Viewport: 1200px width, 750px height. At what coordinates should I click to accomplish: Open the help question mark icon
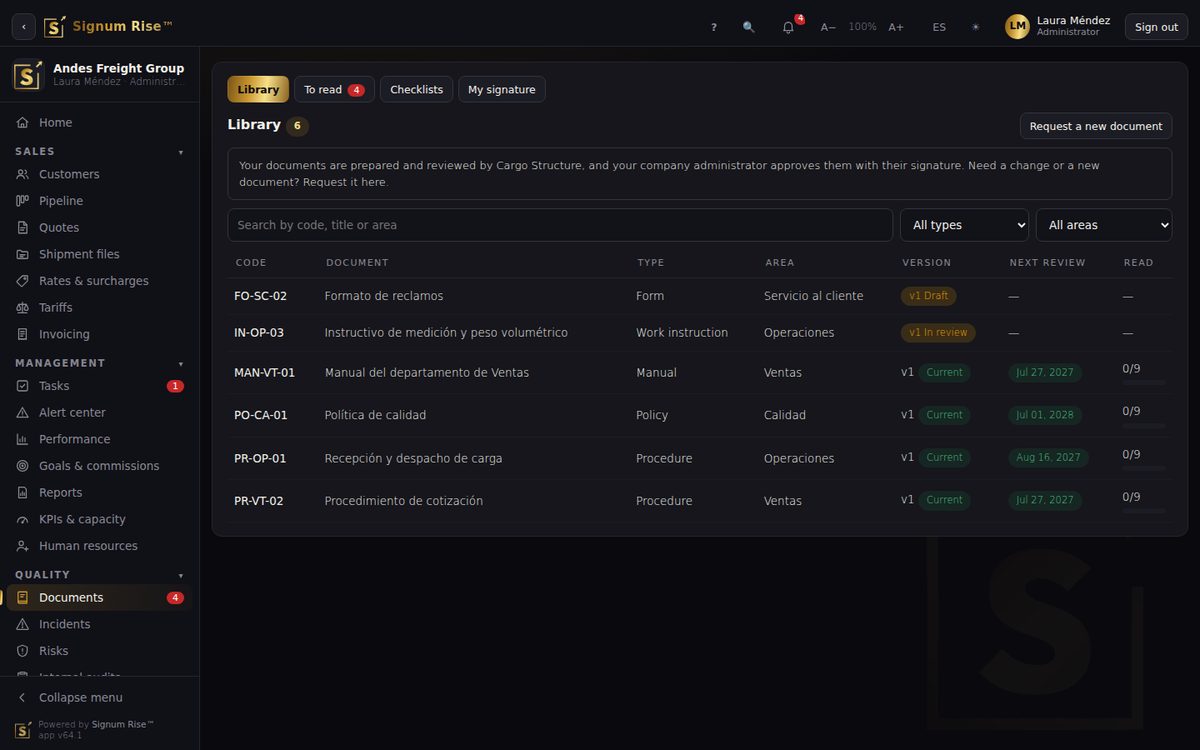714,27
